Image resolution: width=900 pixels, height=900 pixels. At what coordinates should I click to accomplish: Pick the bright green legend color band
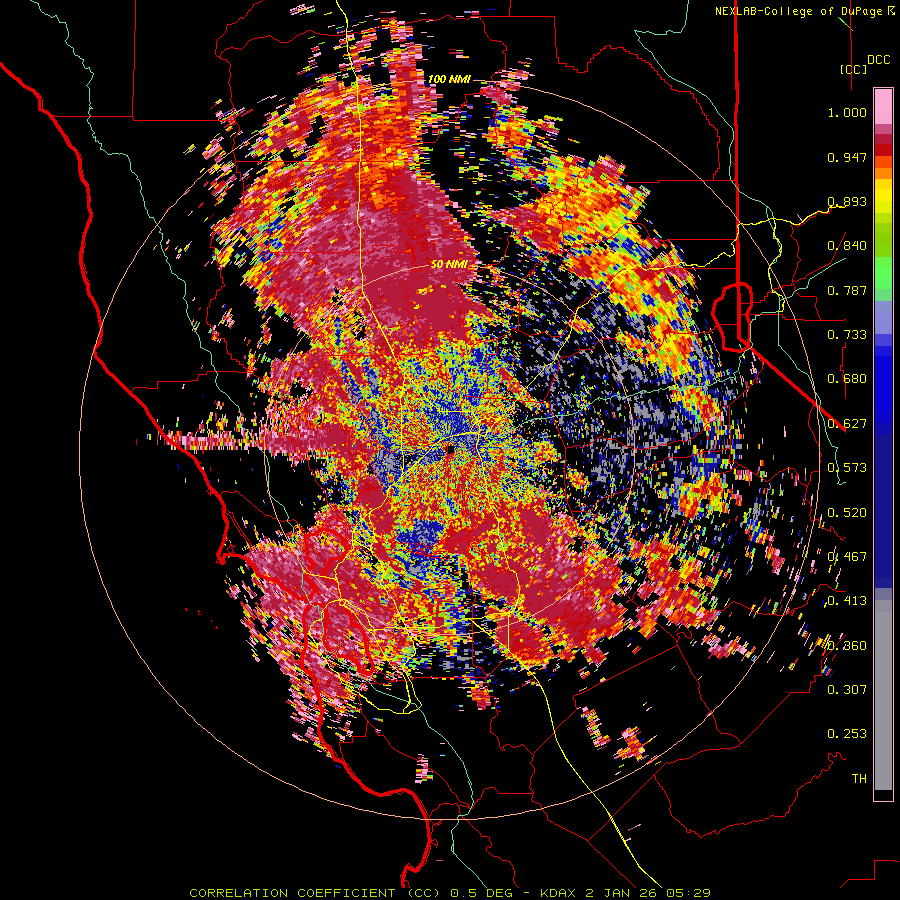click(883, 273)
